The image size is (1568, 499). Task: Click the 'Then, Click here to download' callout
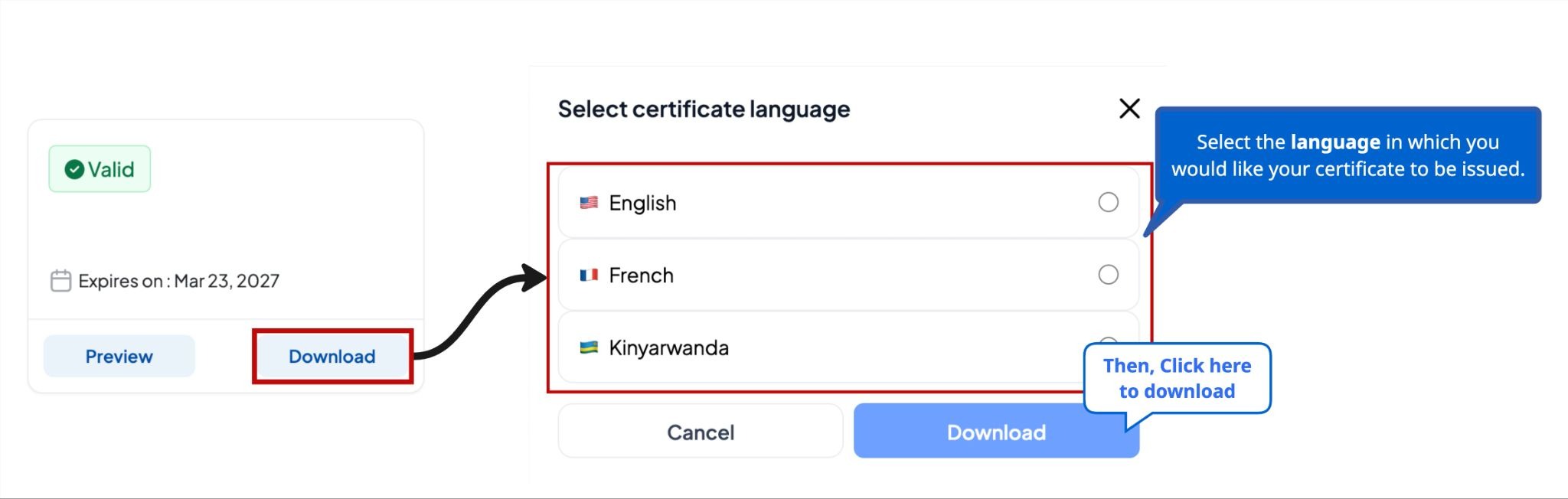pos(1177,378)
